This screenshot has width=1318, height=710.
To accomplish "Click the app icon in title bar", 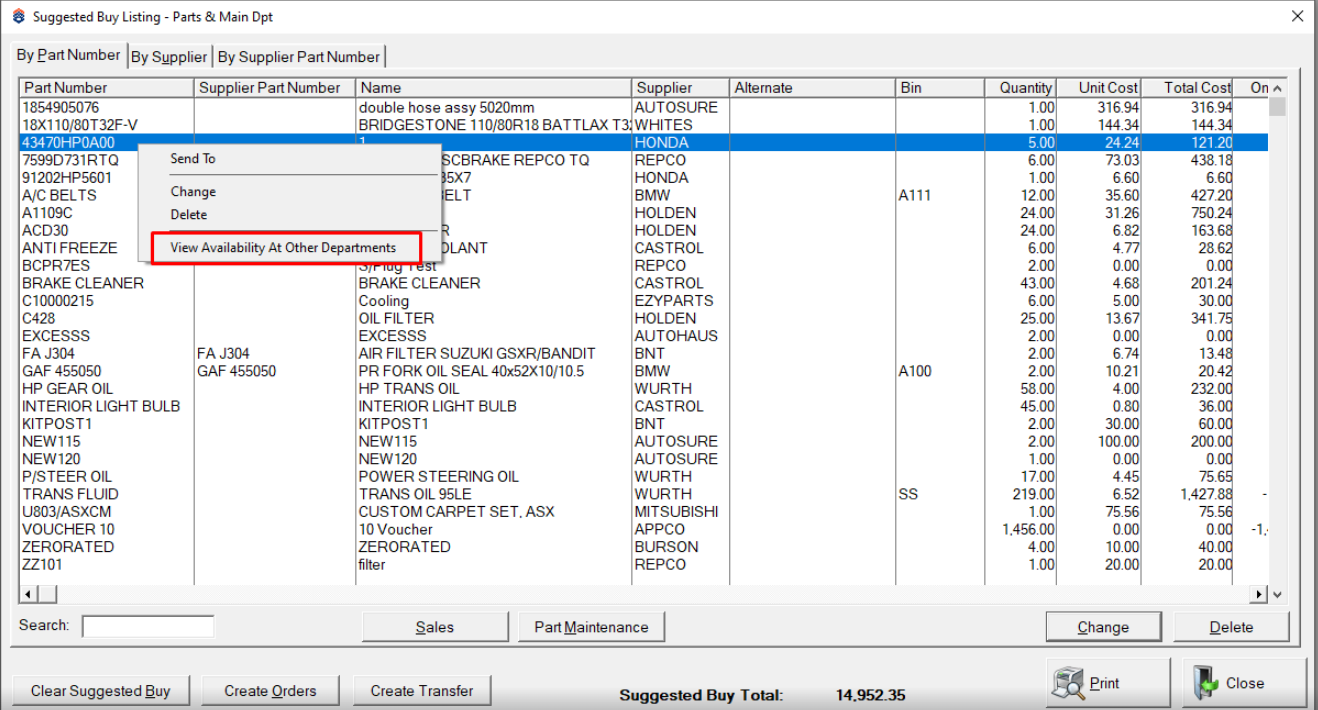I will coord(17,17).
